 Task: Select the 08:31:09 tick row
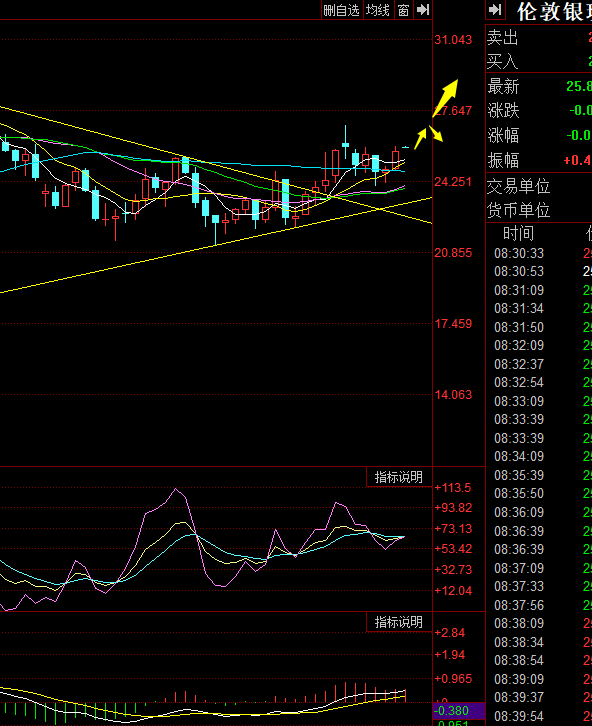click(539, 290)
